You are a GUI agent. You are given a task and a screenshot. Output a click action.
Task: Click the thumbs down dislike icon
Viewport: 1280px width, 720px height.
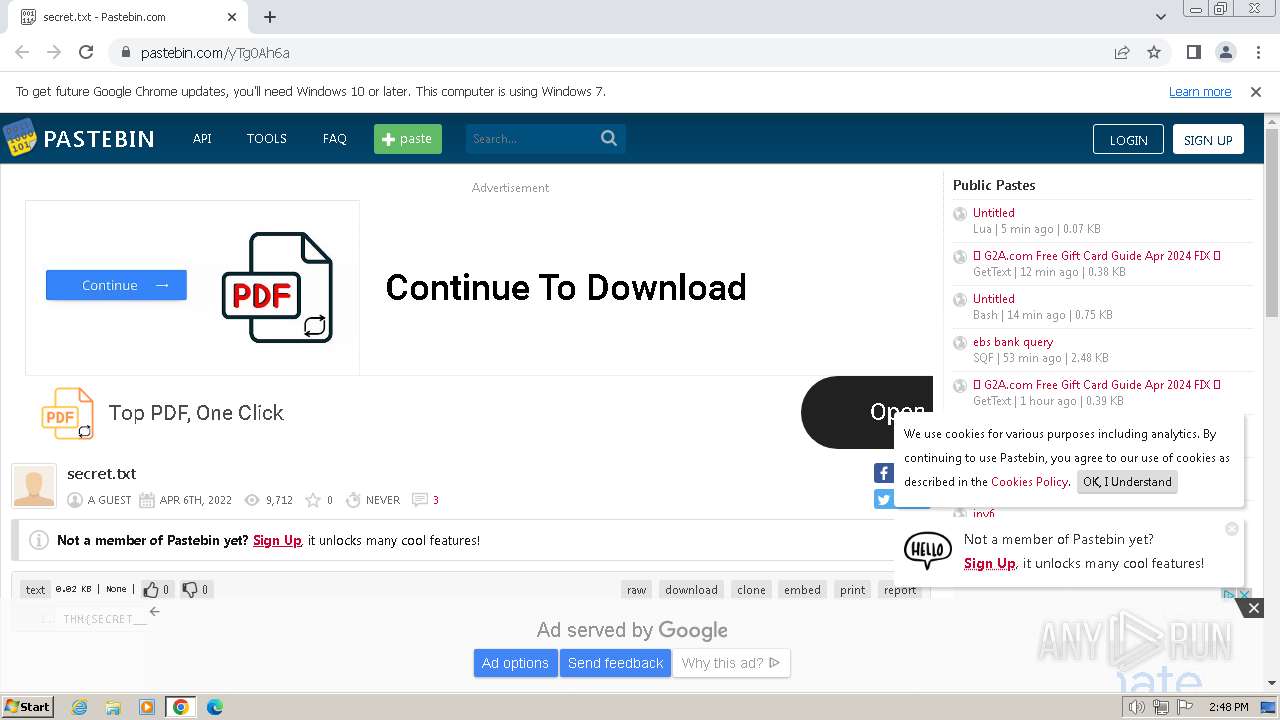click(190, 589)
